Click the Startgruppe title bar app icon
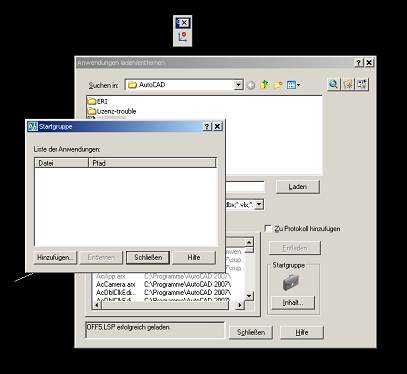407x374 pixels. tap(33, 127)
